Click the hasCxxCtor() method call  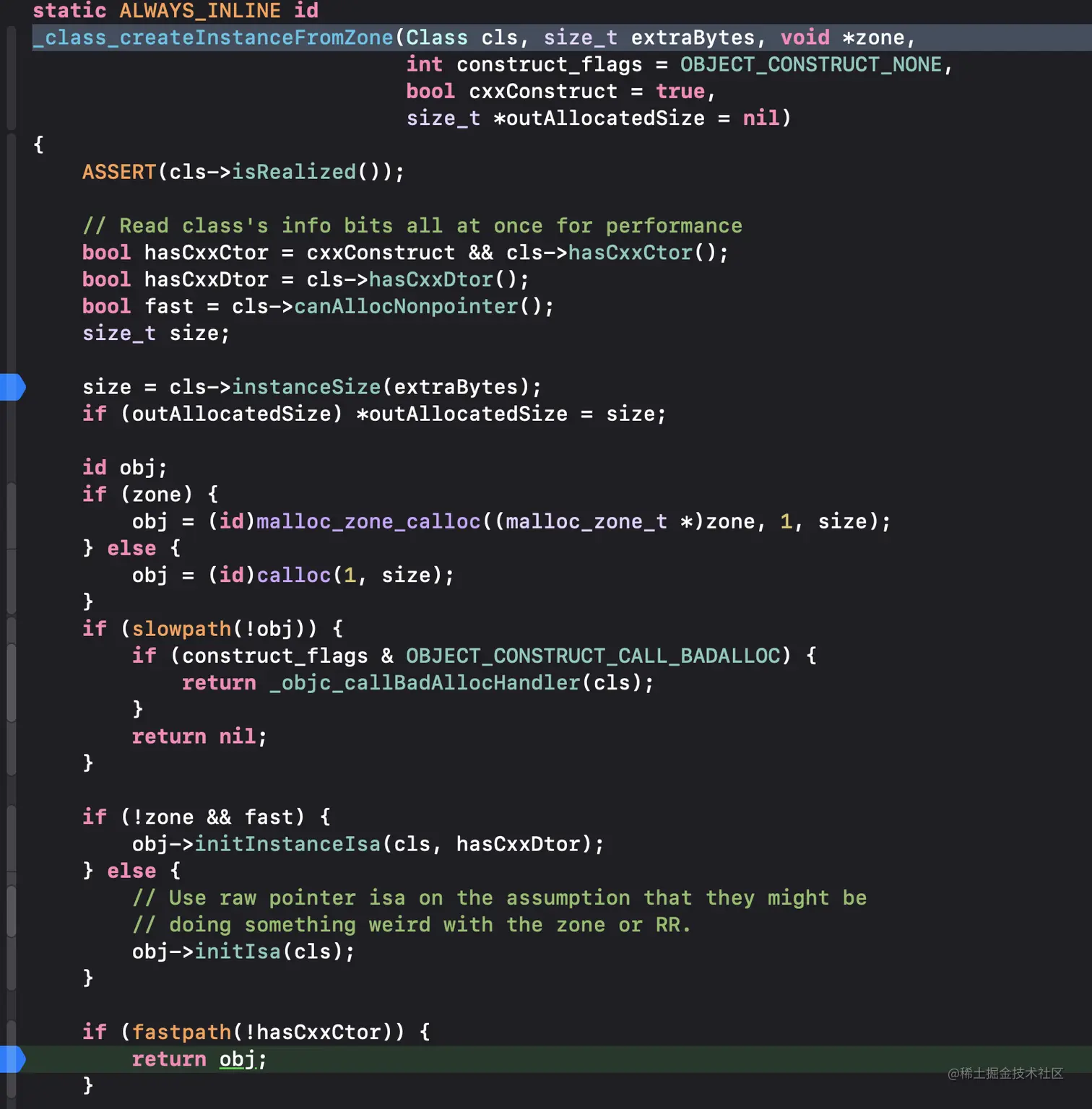642,253
